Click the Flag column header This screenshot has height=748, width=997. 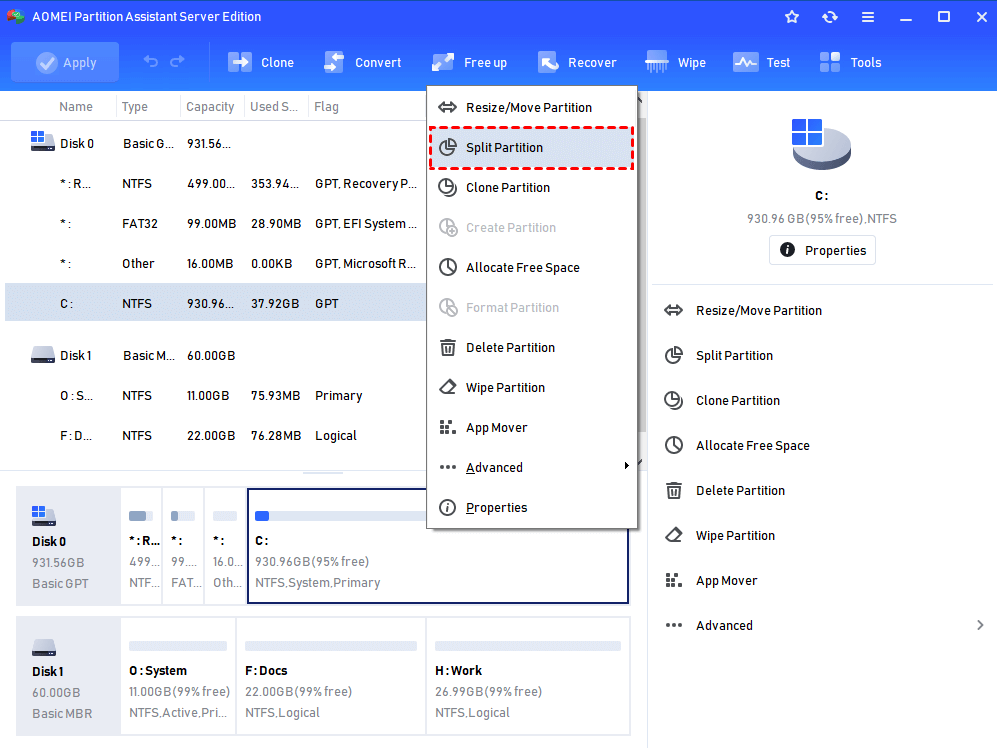point(326,107)
